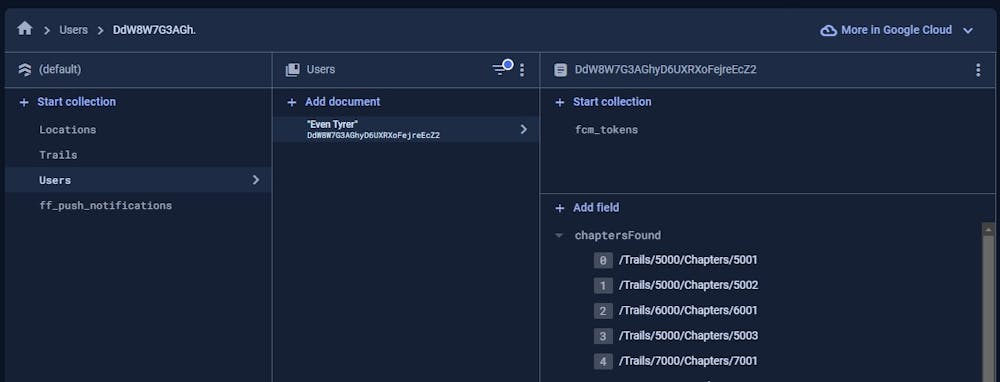Click chevron on Users collection row

point(256,180)
